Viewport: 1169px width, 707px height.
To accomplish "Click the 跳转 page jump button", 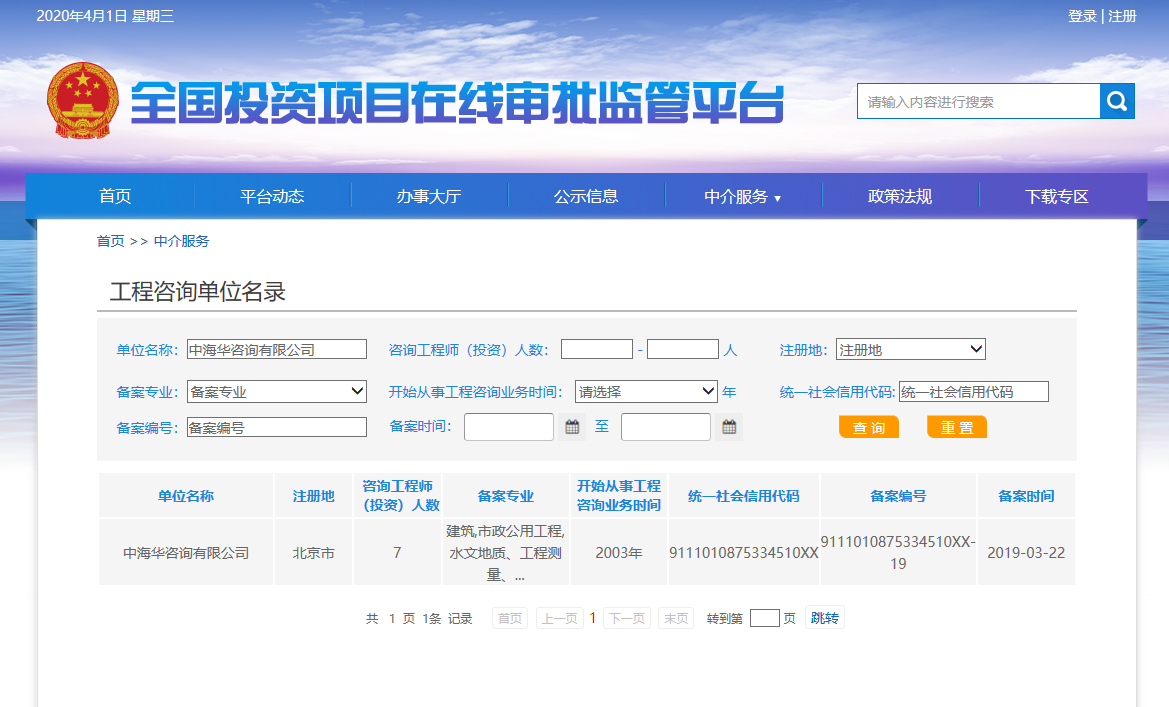I will coord(824,618).
